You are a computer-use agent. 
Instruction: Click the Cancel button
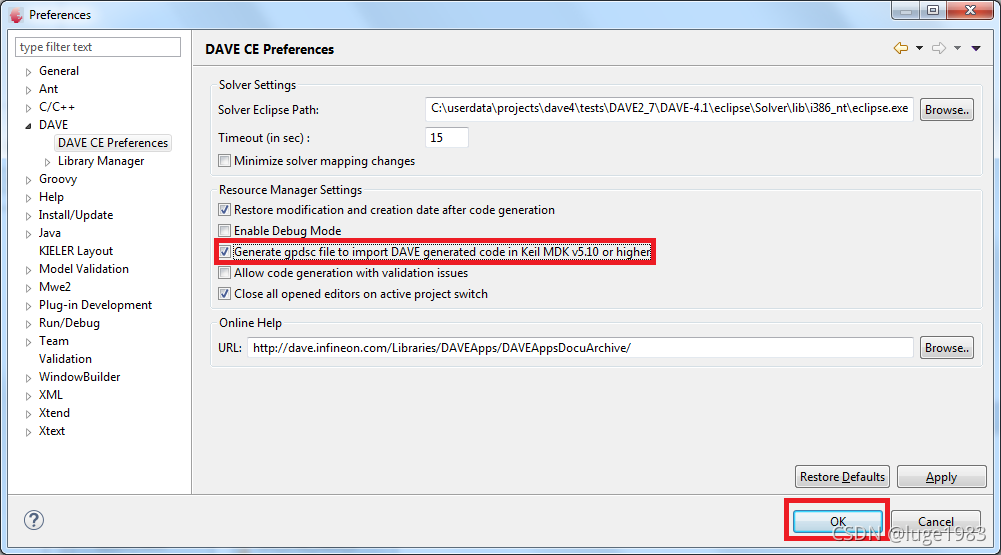pyautogui.click(x=936, y=521)
